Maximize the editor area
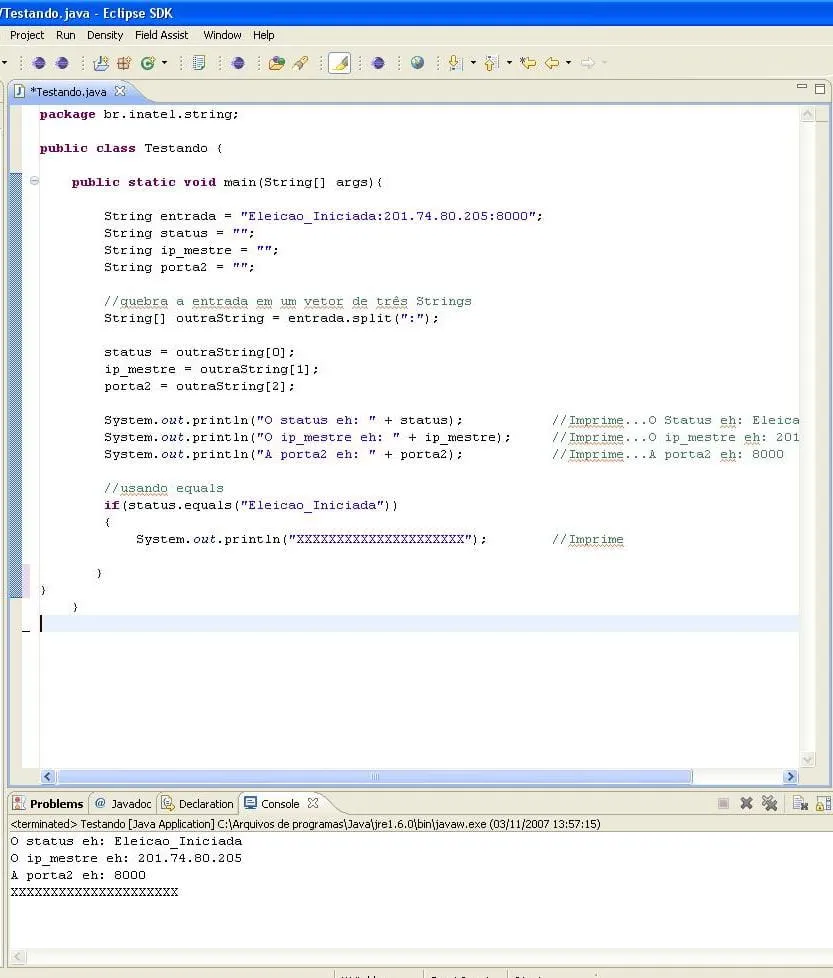The image size is (833, 978). click(x=820, y=89)
